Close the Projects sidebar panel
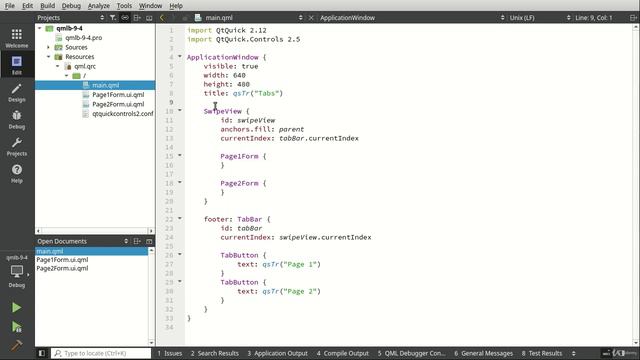This screenshot has height=360, width=640. coord(149,18)
